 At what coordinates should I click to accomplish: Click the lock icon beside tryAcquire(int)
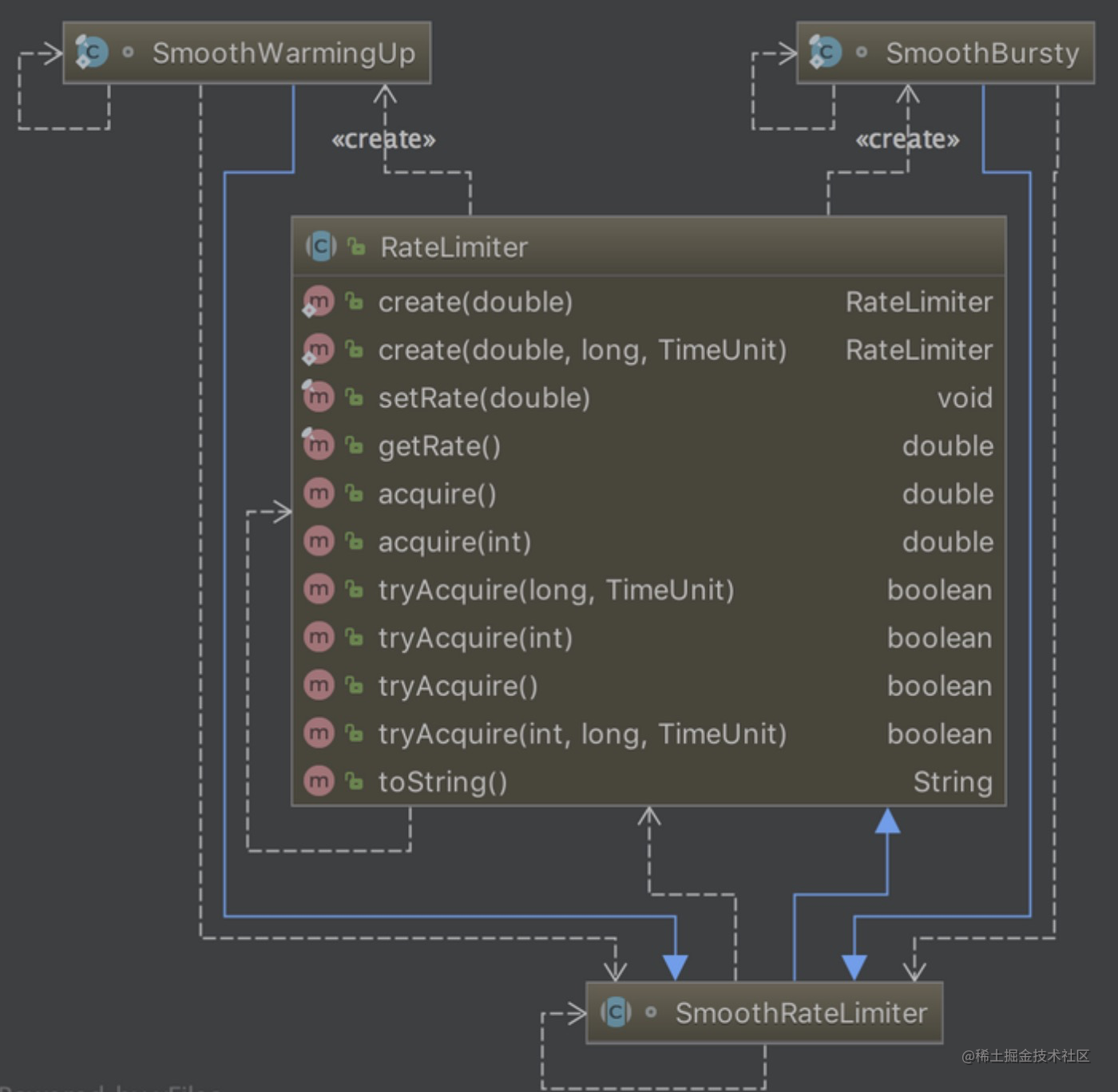354,638
